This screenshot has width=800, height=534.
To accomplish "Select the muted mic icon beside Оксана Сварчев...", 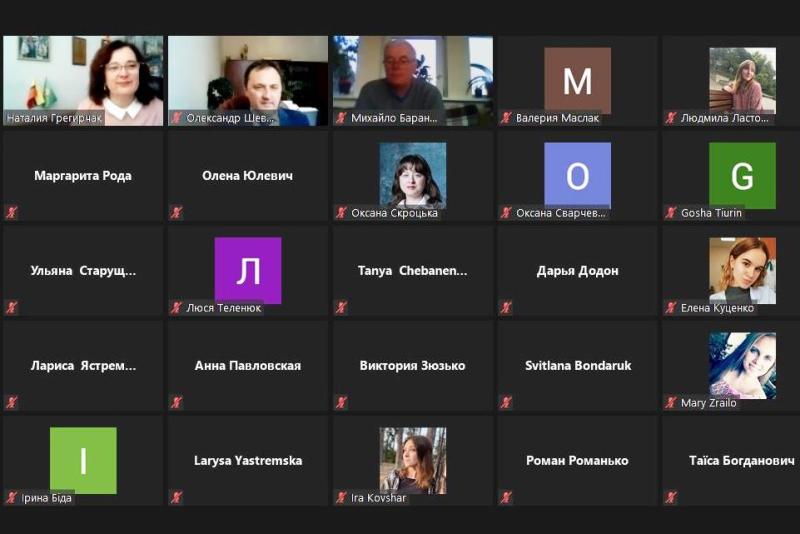I will tap(506, 212).
